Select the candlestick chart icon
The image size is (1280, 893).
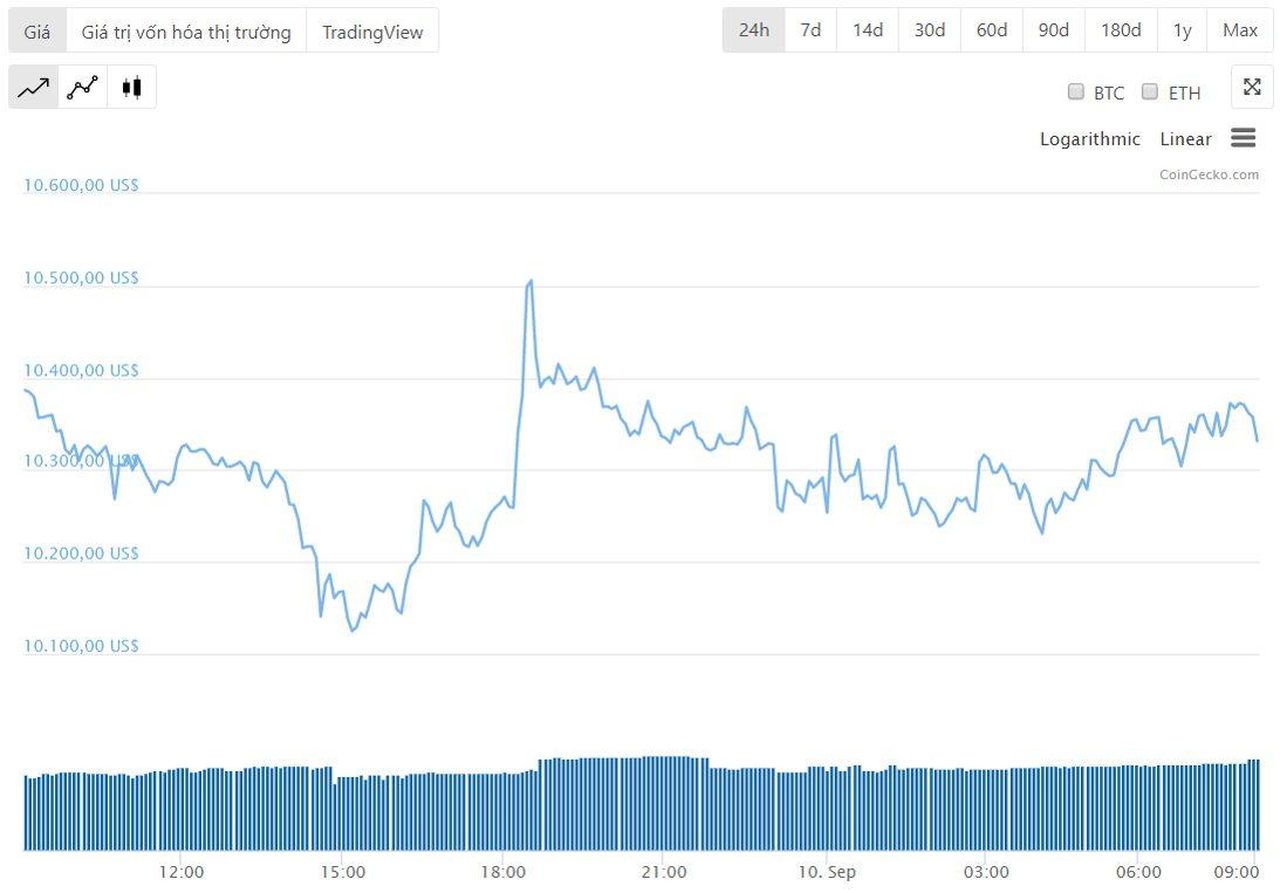131,87
